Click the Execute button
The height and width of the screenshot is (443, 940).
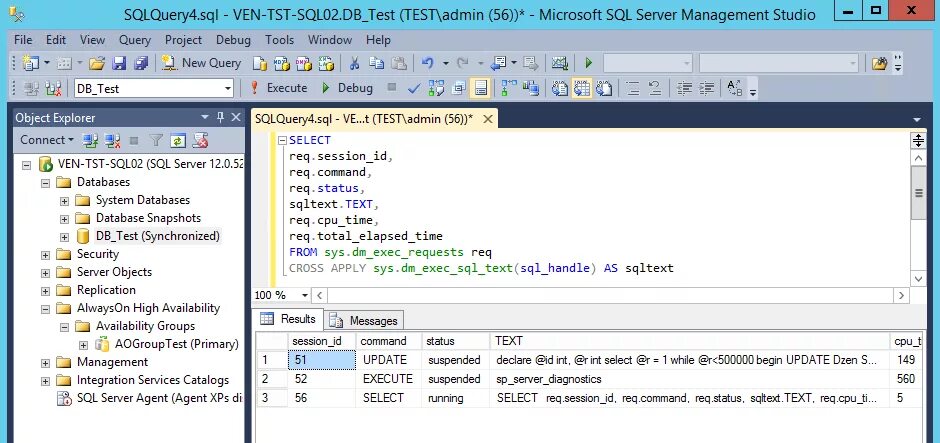(278, 88)
